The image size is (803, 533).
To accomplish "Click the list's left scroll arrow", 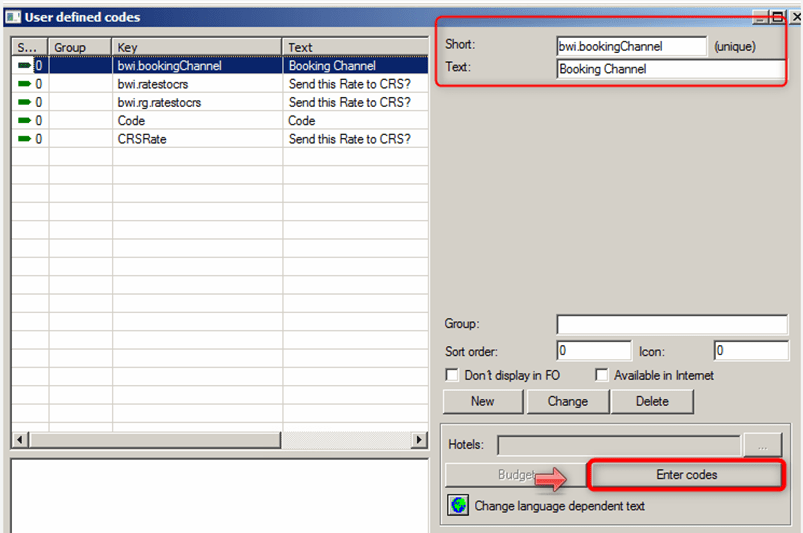I will pos(20,440).
